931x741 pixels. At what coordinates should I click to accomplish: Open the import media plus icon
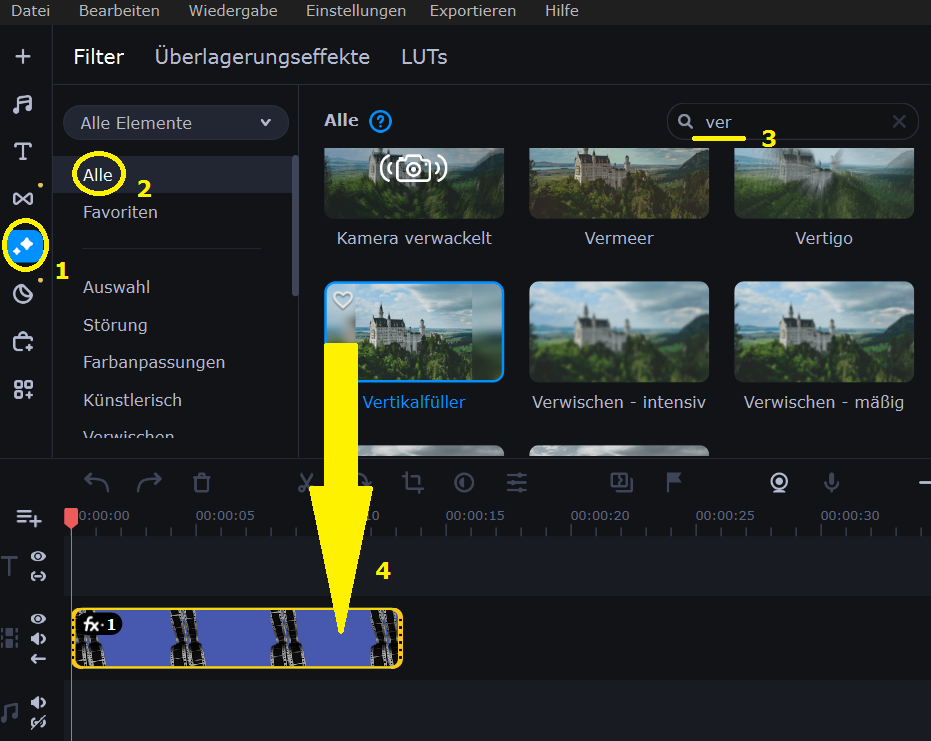coord(23,56)
